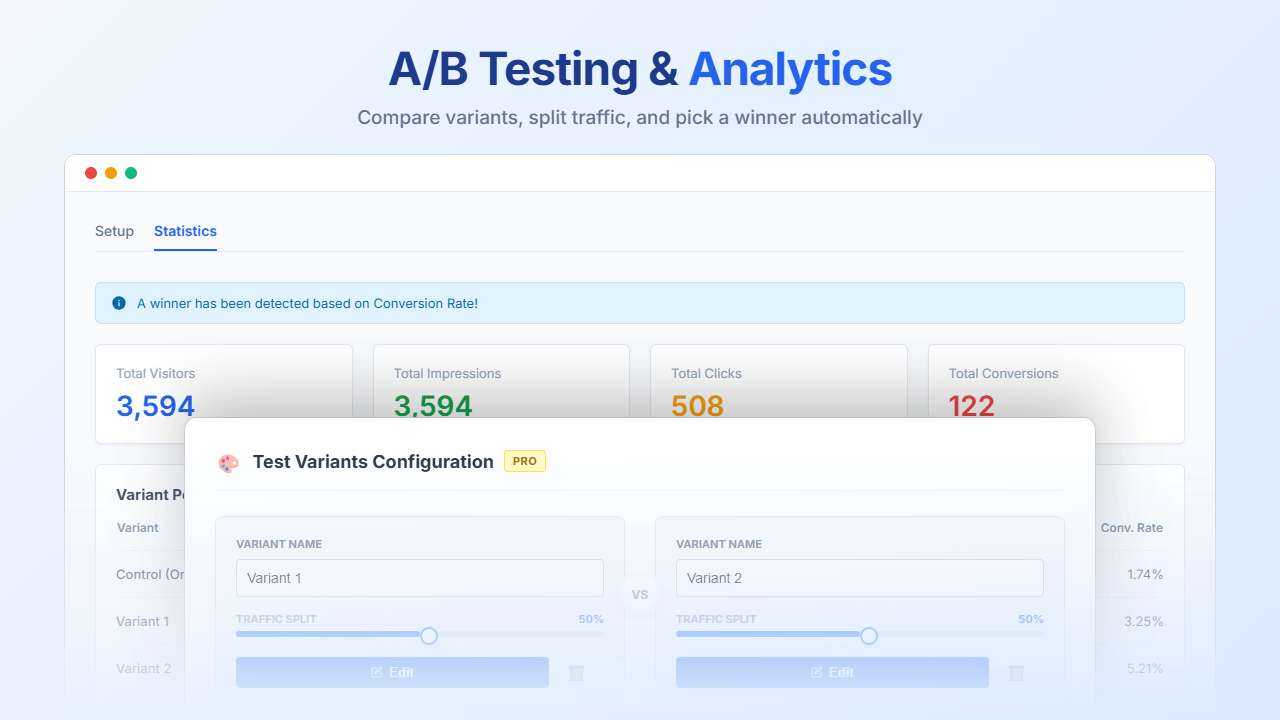Click the palette icon beside Test Variants Configuration
This screenshot has width=1280, height=720.
pyautogui.click(x=229, y=462)
